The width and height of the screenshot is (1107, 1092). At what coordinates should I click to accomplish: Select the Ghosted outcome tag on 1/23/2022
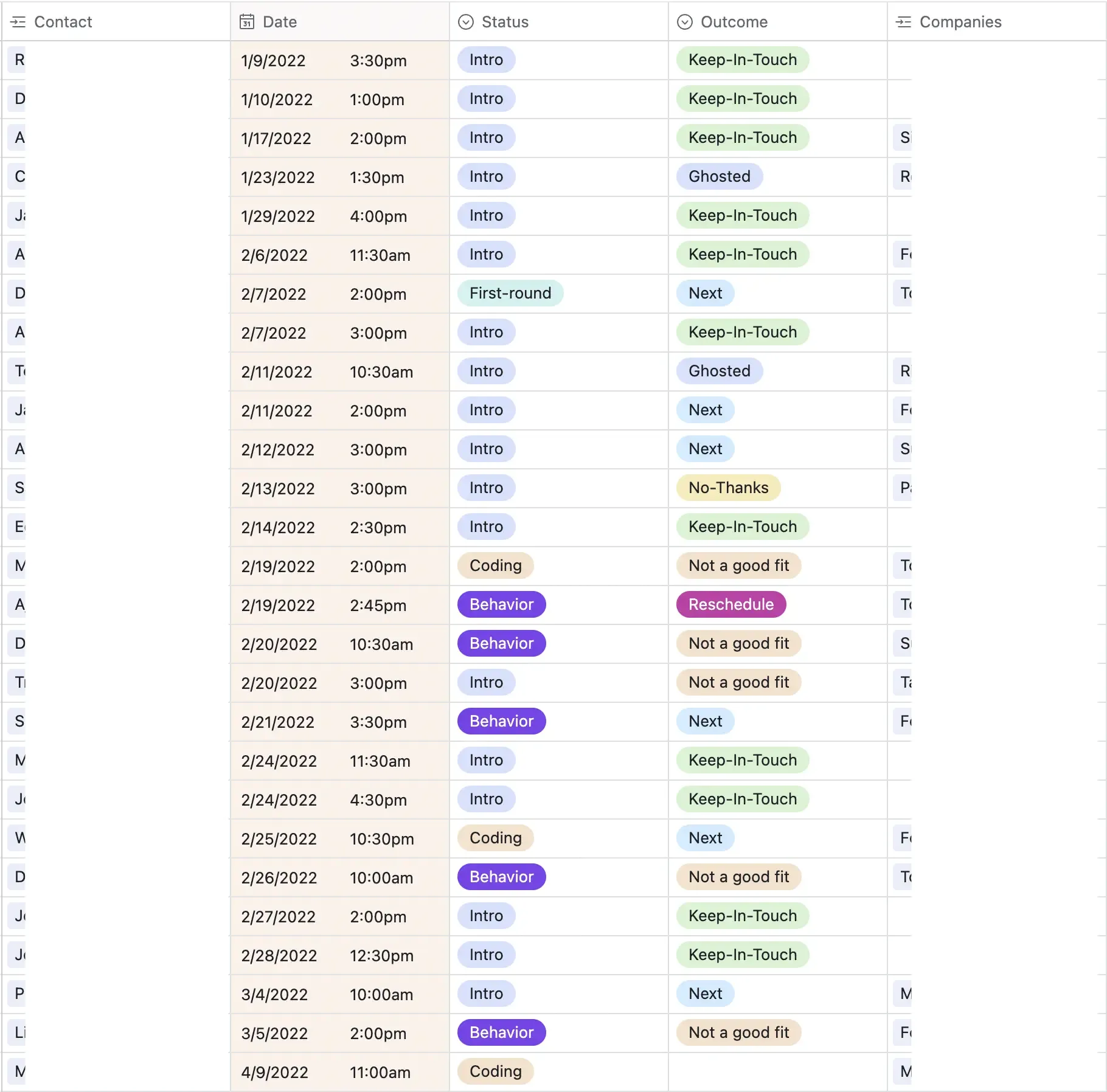[720, 176]
